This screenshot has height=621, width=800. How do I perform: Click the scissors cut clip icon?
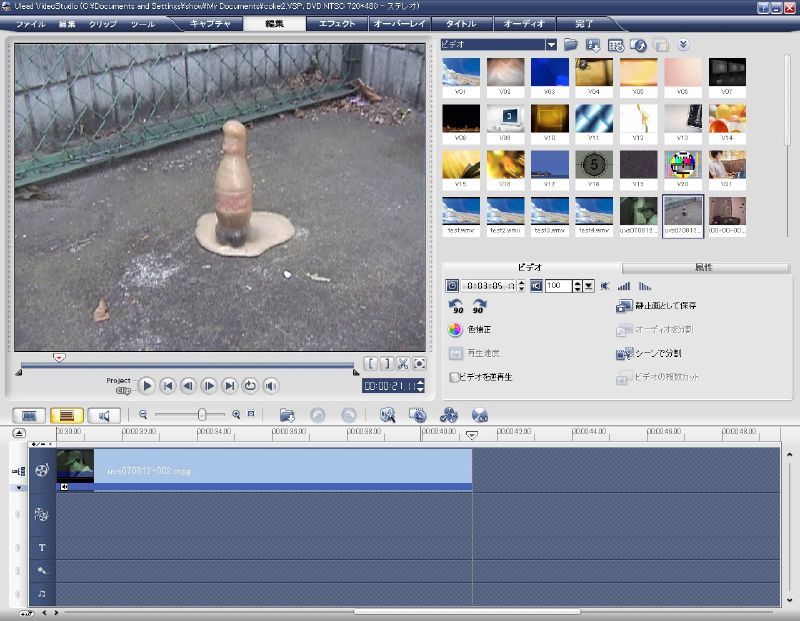click(x=403, y=364)
